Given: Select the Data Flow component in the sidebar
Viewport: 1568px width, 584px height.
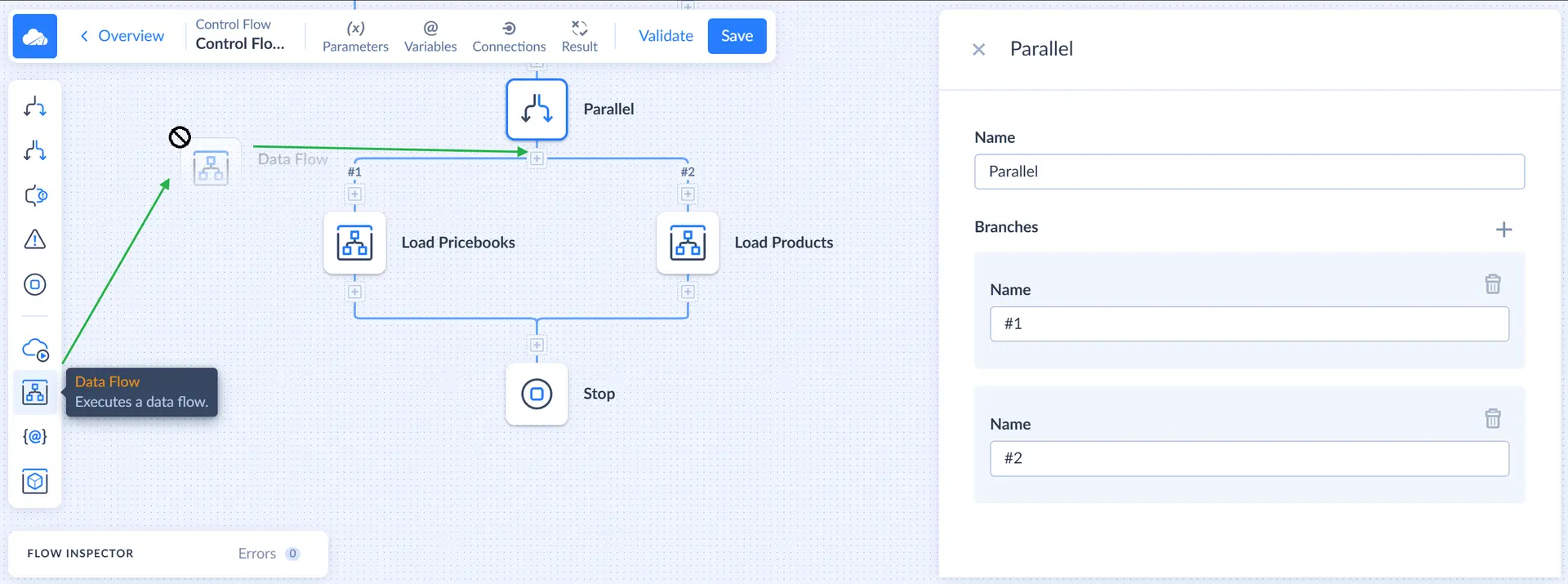Looking at the screenshot, I should click(x=35, y=393).
